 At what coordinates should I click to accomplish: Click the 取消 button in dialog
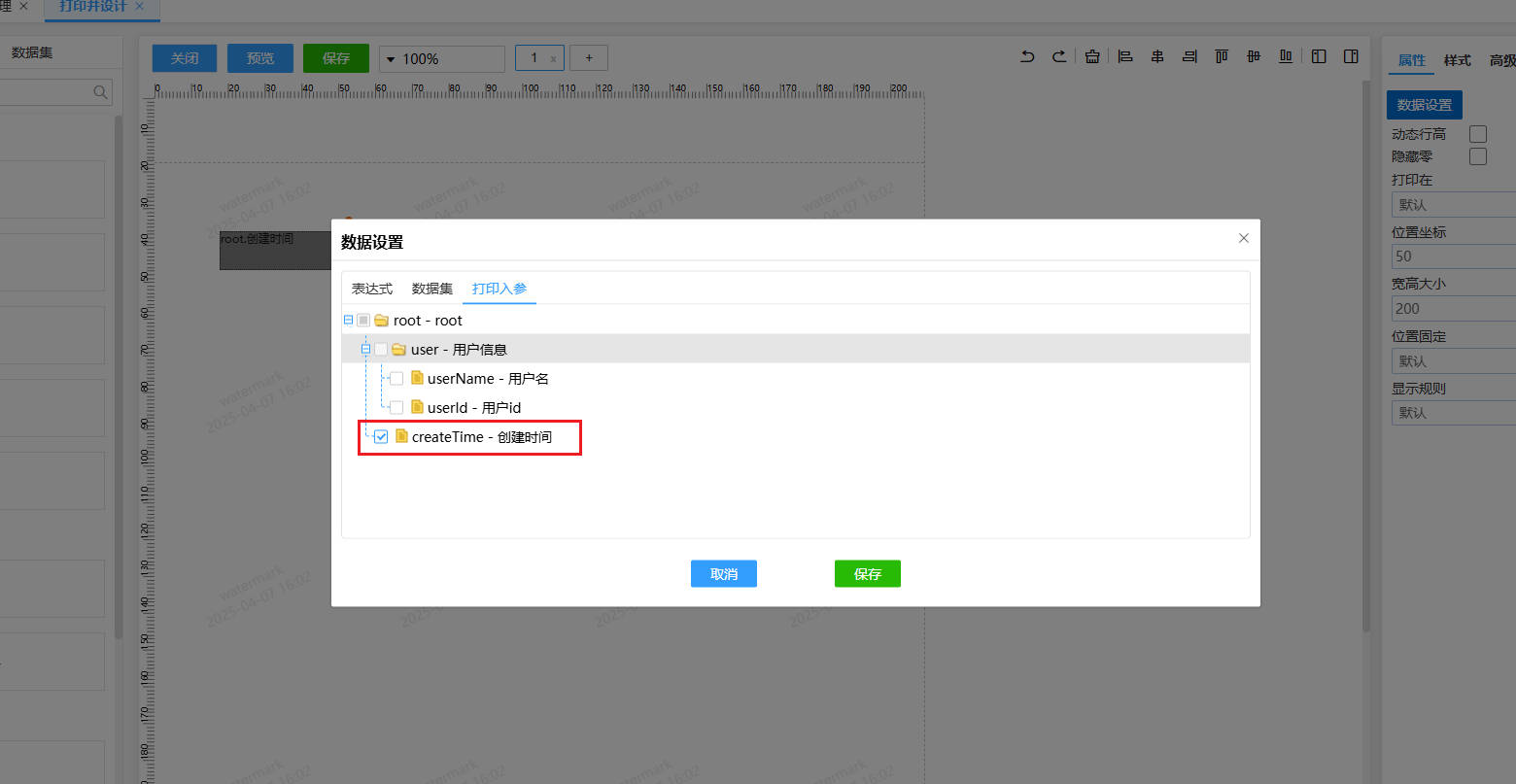click(723, 574)
